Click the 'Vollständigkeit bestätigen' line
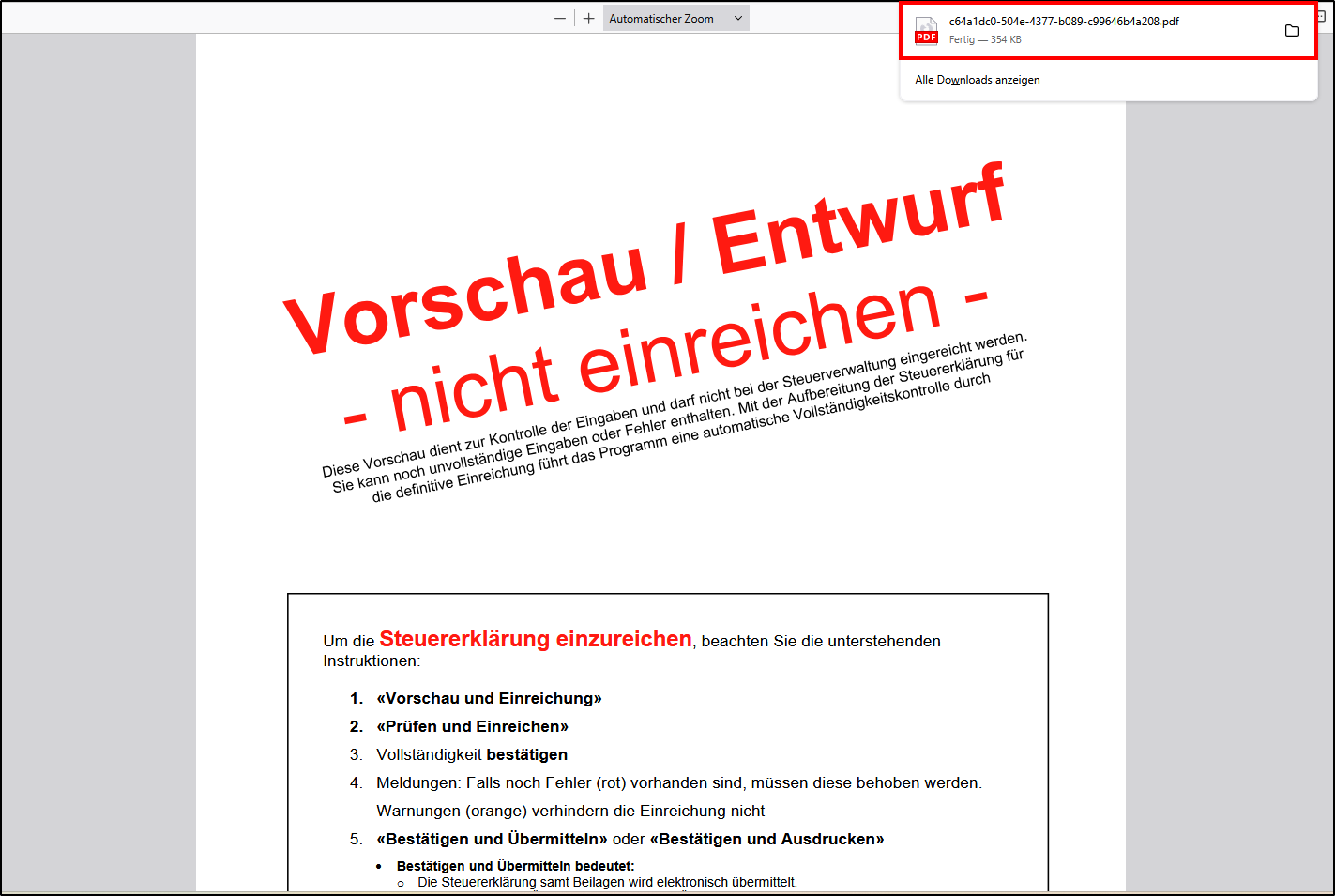 472,754
